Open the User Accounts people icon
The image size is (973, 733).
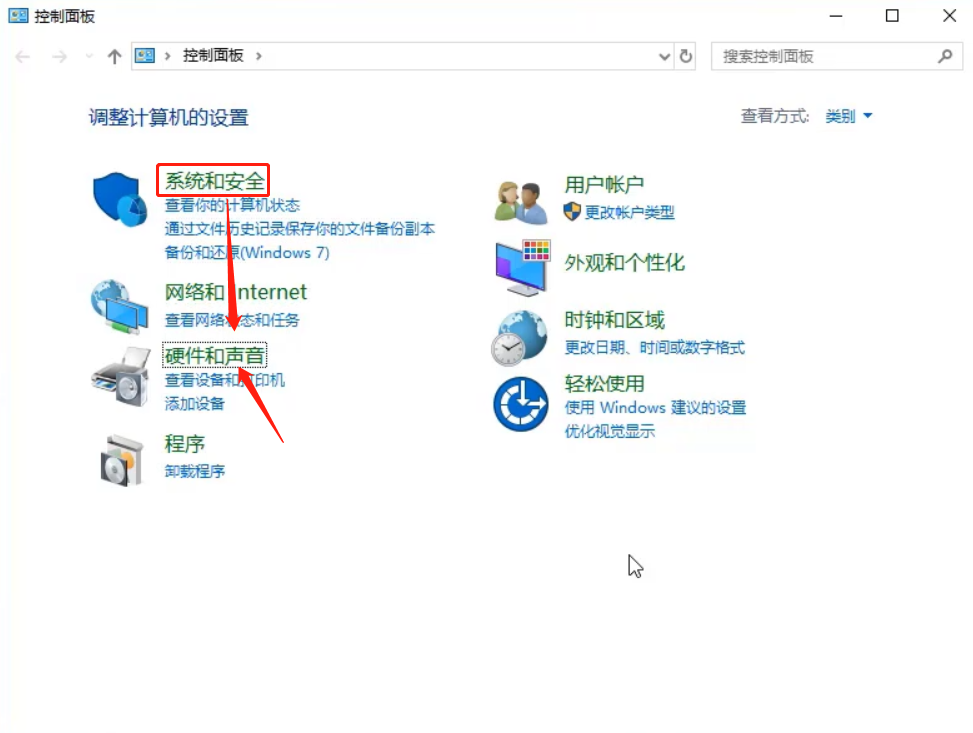521,202
